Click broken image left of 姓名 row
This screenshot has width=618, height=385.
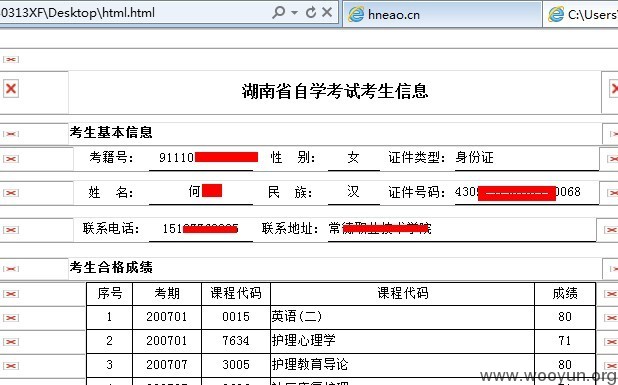tap(11, 193)
